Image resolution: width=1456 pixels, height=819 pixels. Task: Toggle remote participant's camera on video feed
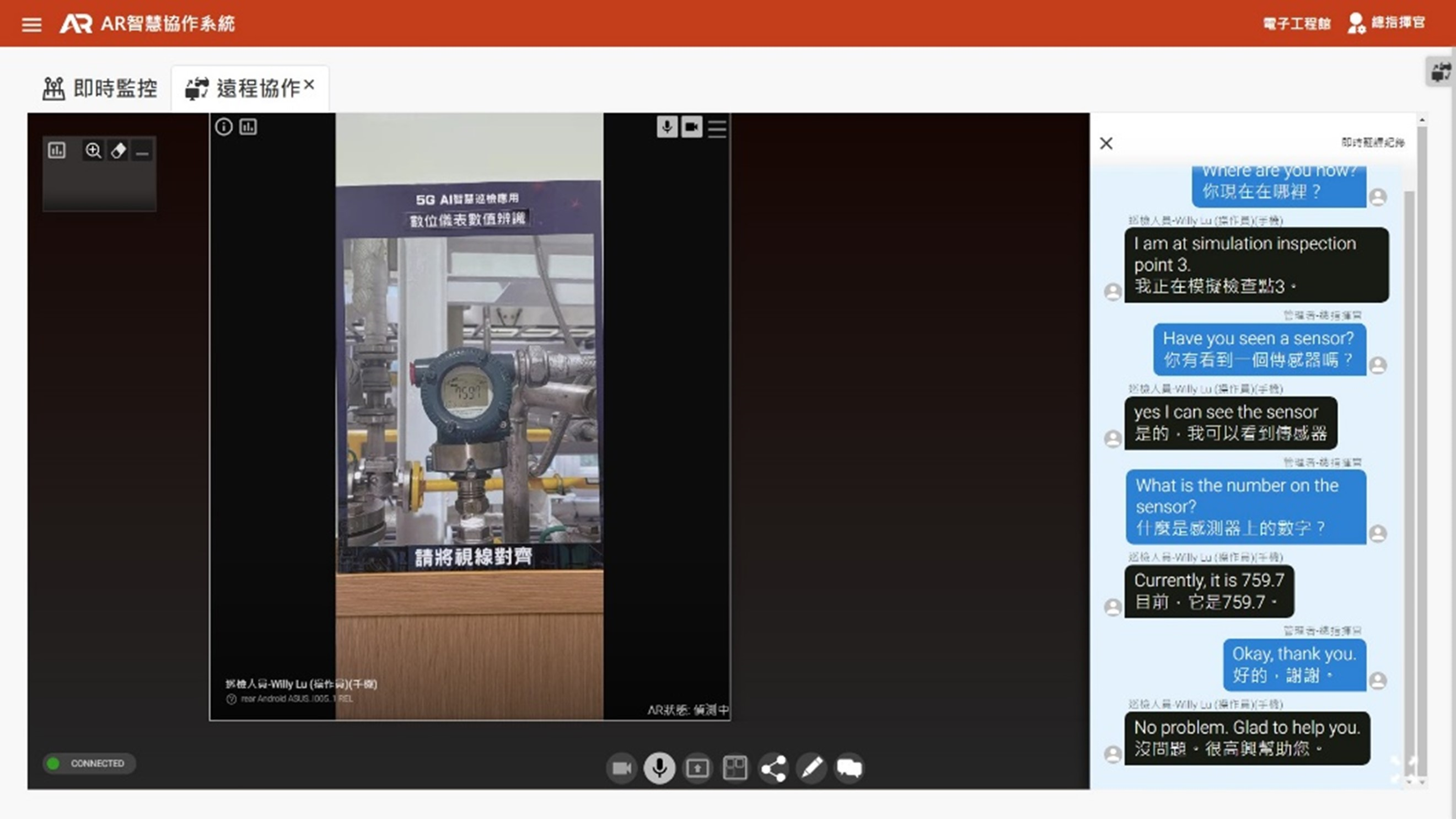coord(692,127)
